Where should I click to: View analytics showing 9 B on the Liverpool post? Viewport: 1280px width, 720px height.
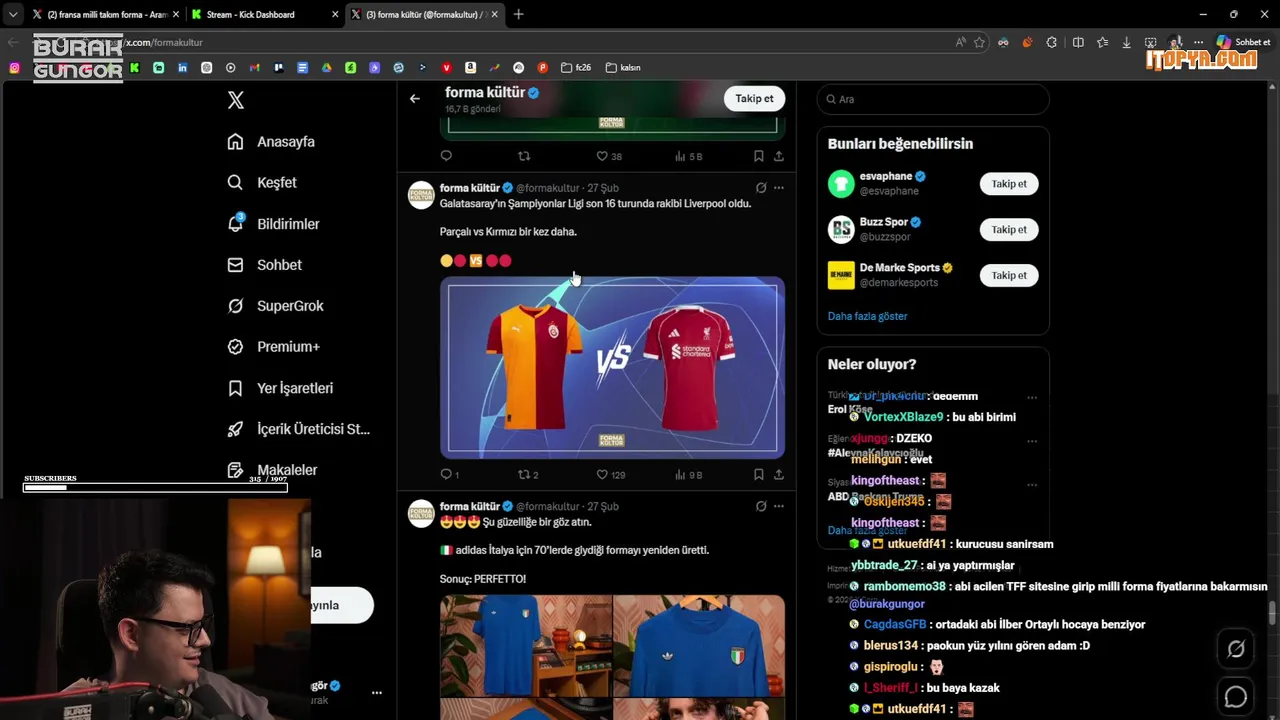click(x=689, y=475)
